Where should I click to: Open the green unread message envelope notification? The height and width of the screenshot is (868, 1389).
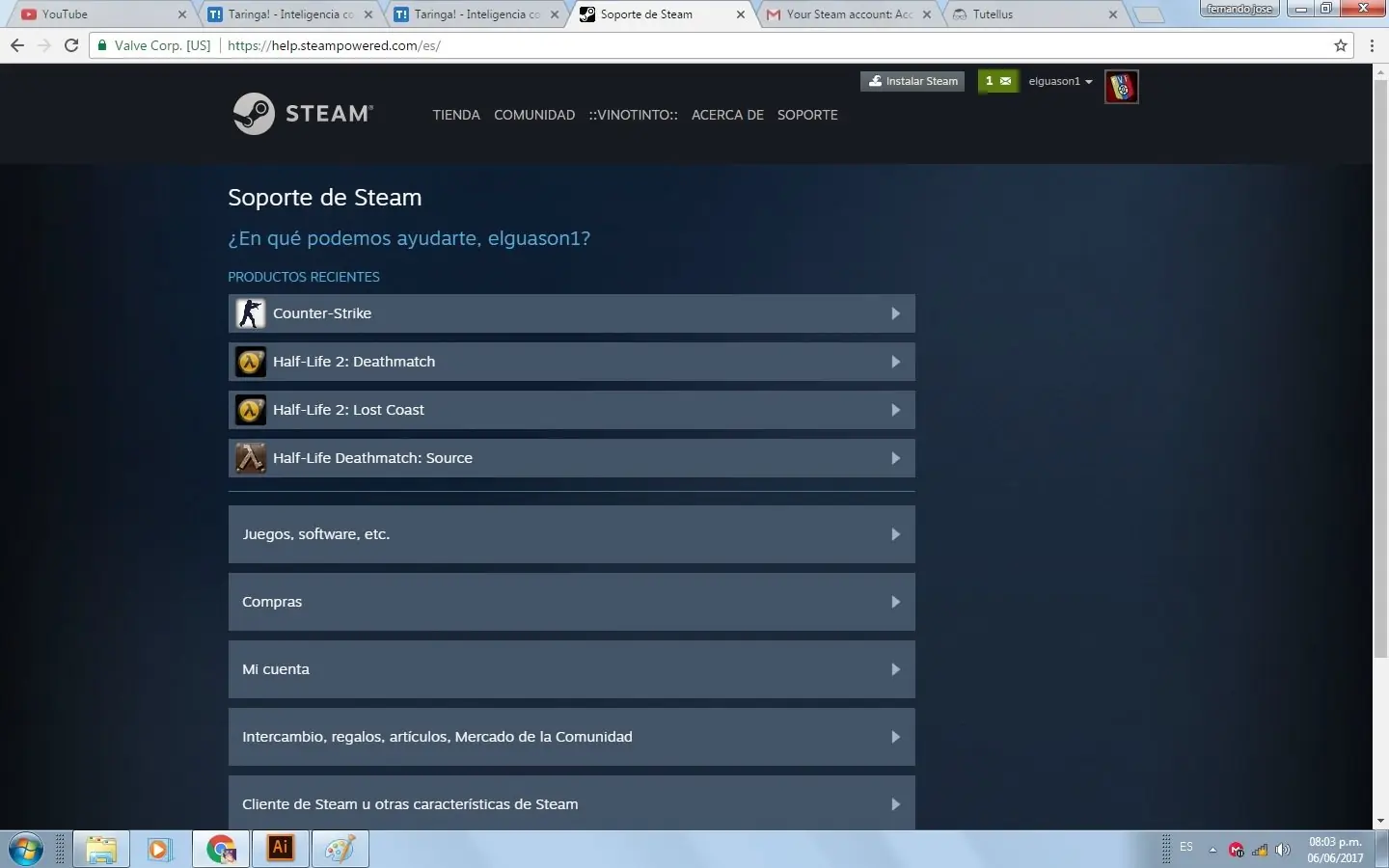pyautogui.click(x=998, y=81)
